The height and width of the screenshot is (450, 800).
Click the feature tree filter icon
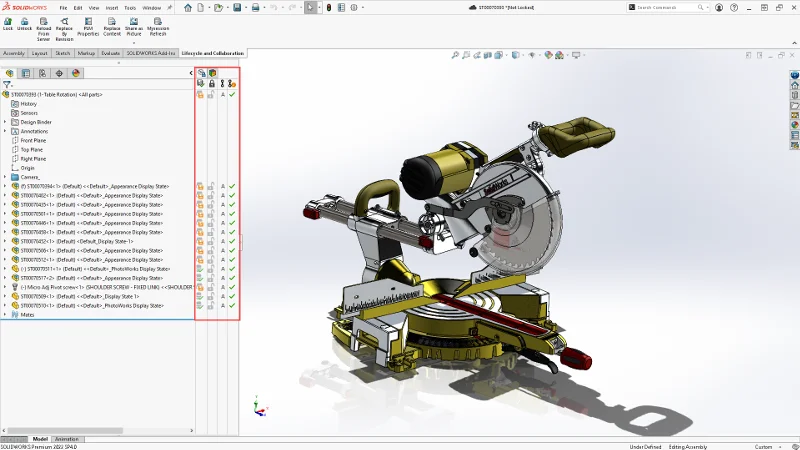(x=8, y=85)
